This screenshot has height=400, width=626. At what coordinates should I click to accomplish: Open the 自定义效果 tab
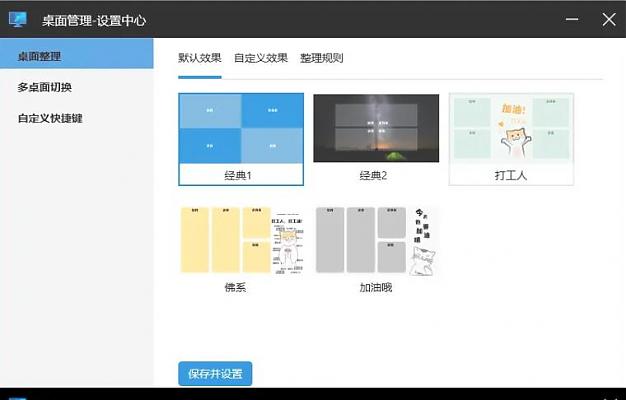[x=260, y=58]
